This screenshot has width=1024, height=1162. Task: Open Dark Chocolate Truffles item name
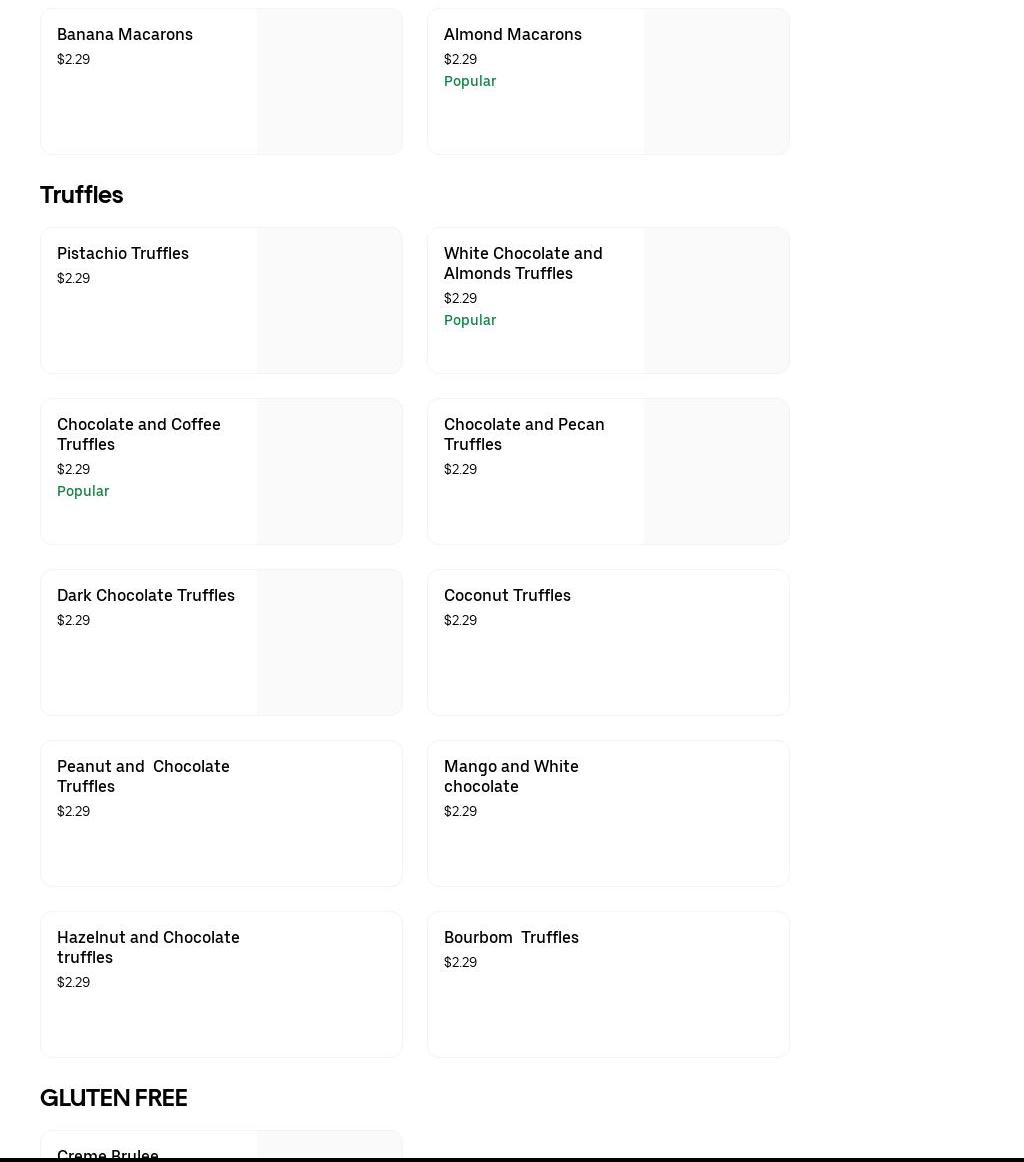click(x=145, y=595)
